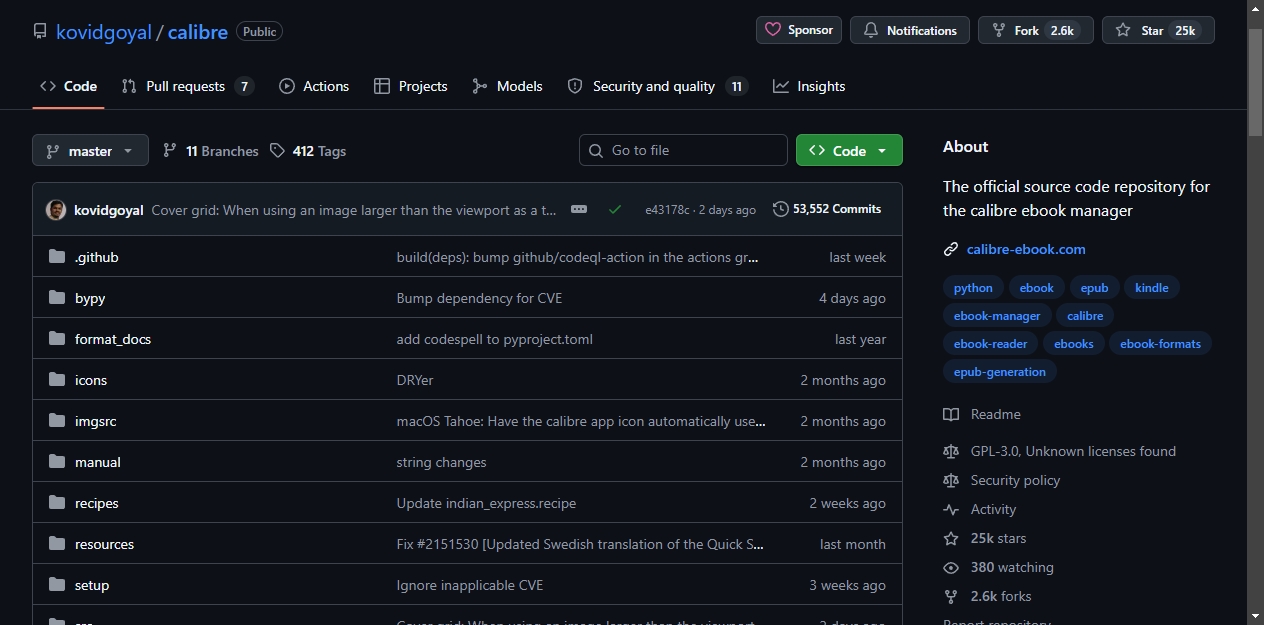The height and width of the screenshot is (625, 1264).
Task: Select the ebook-reader topic tag
Action: [991, 344]
